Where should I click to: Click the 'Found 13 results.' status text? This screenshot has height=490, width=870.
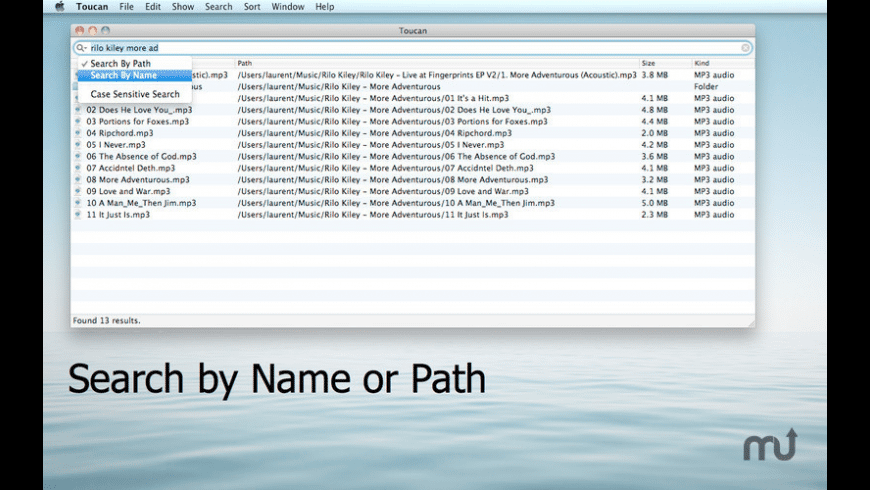[x=107, y=321]
